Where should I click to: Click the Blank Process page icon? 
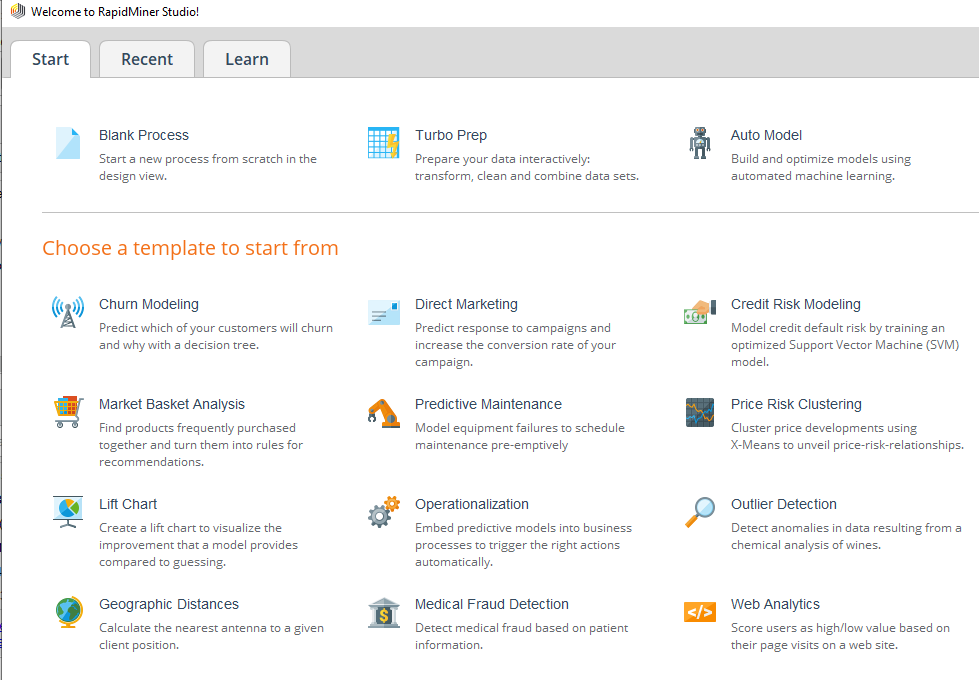pos(68,143)
